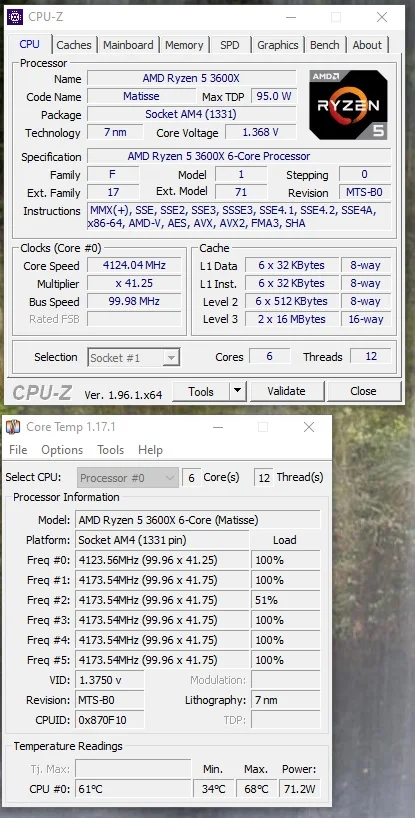Click the CPU #0 temperature 61°C

(x=133, y=789)
